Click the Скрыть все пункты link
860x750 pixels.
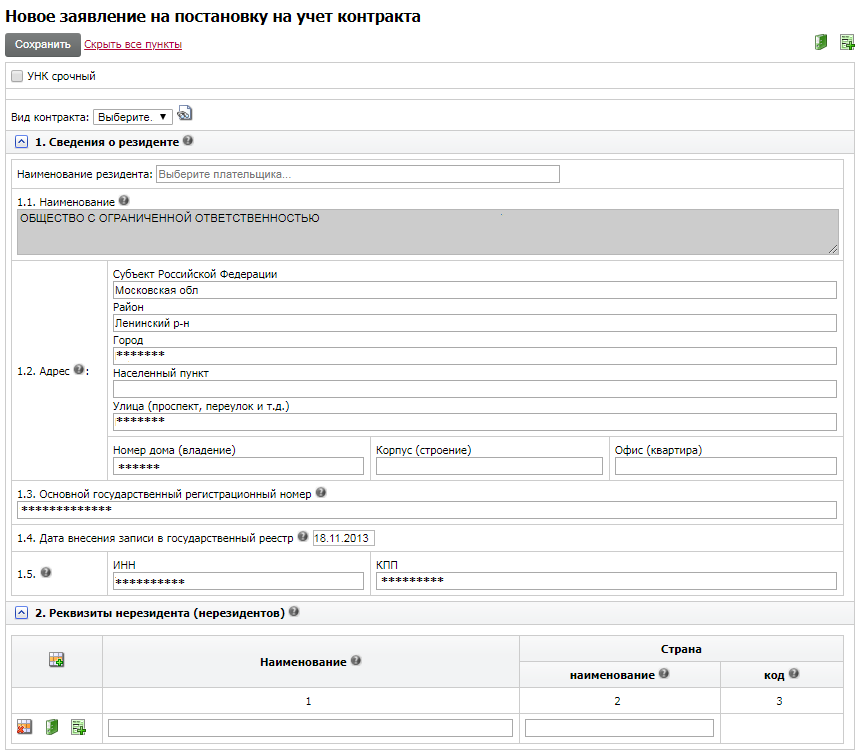(133, 45)
